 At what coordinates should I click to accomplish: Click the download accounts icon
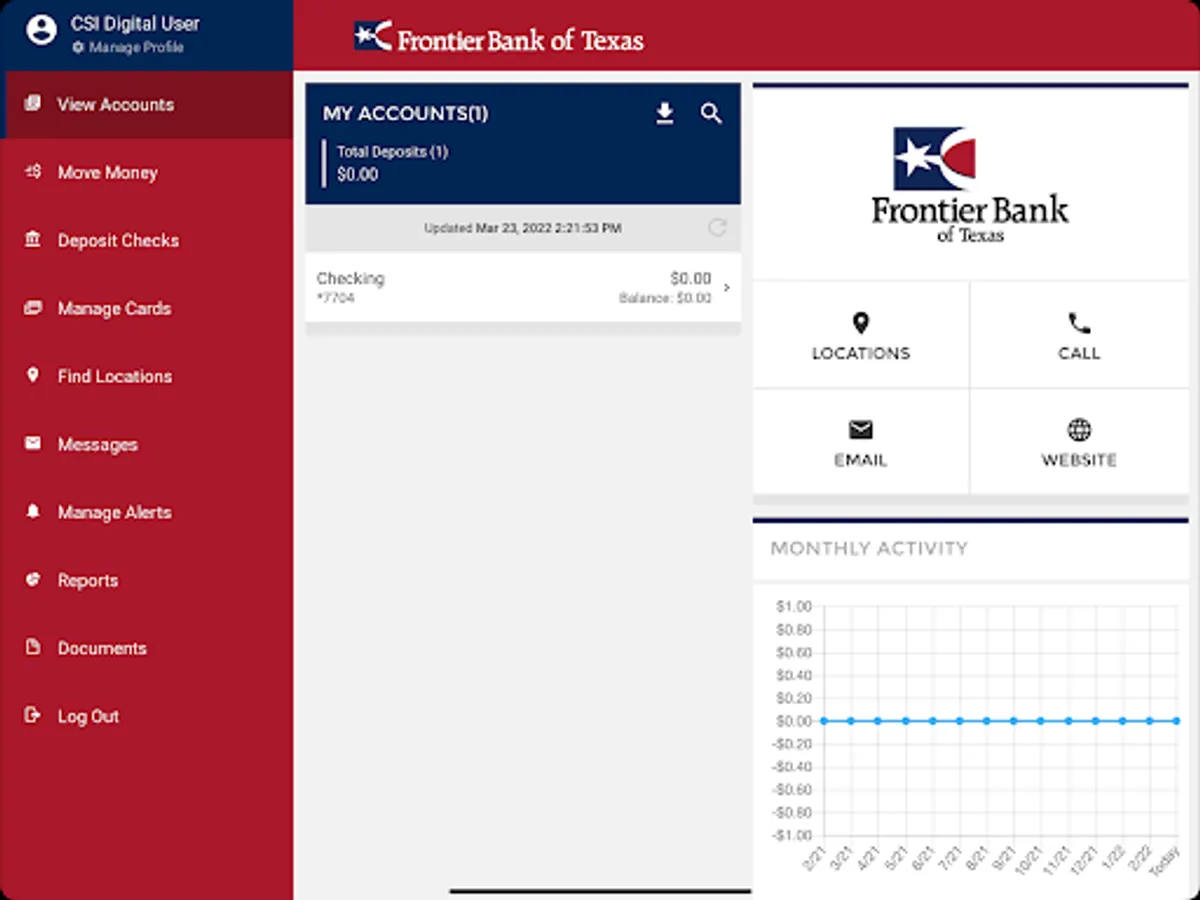[663, 113]
